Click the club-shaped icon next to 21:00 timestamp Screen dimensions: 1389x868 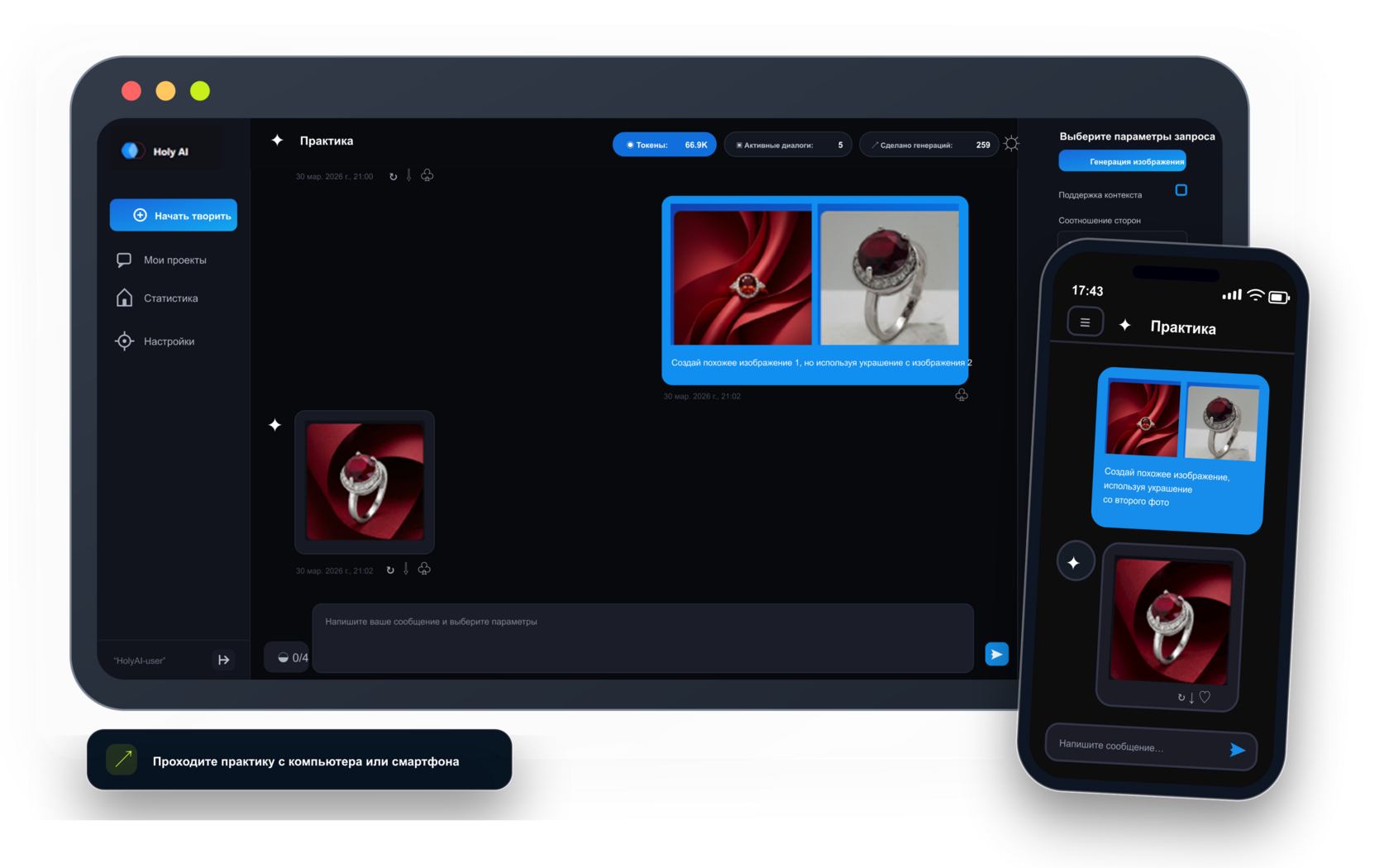point(427,175)
